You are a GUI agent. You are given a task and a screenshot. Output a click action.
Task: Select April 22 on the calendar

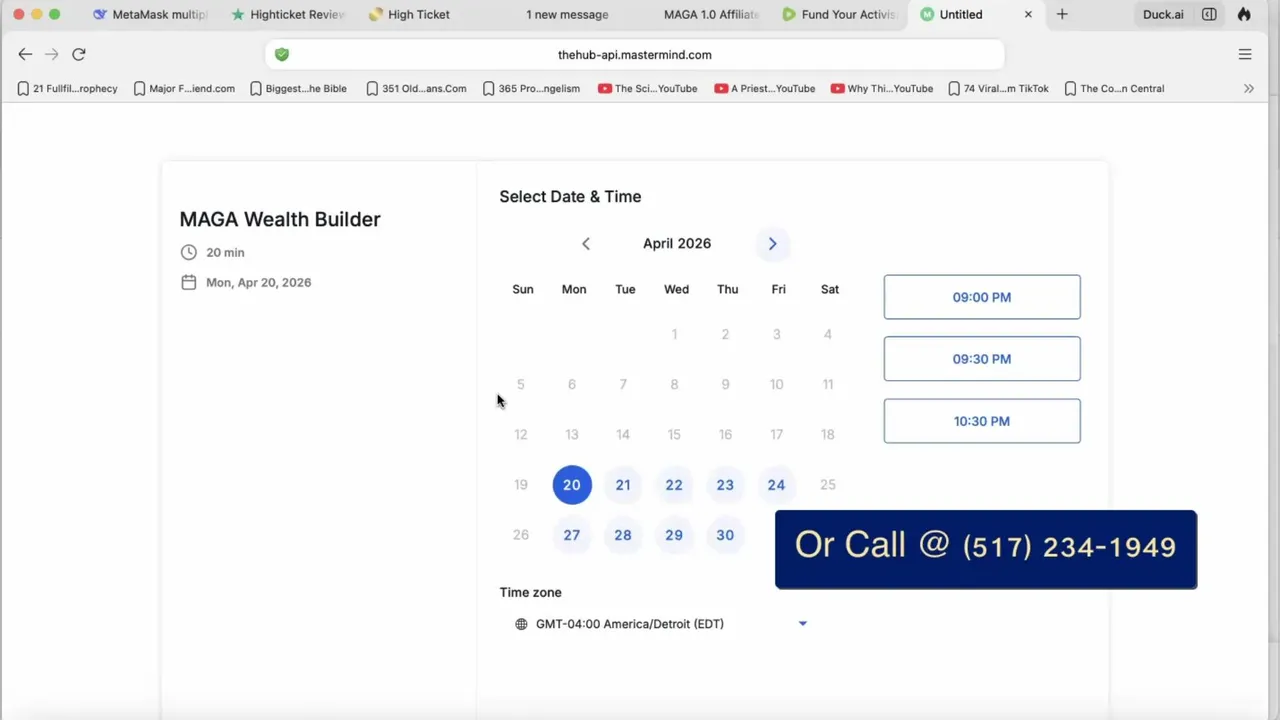(x=674, y=485)
